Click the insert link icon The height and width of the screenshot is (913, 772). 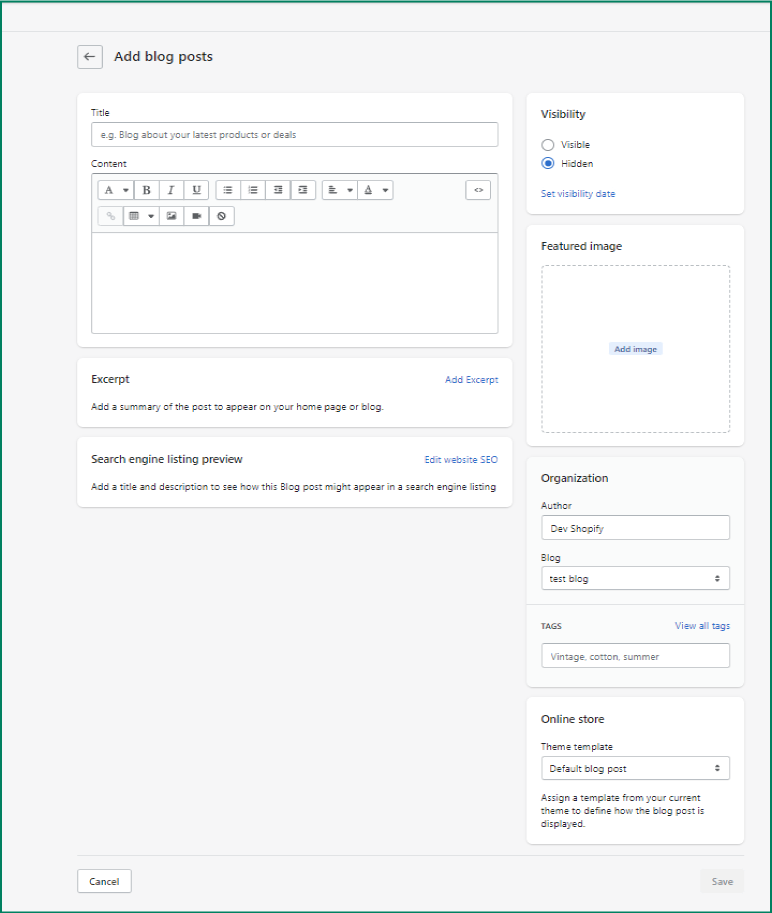[111, 216]
